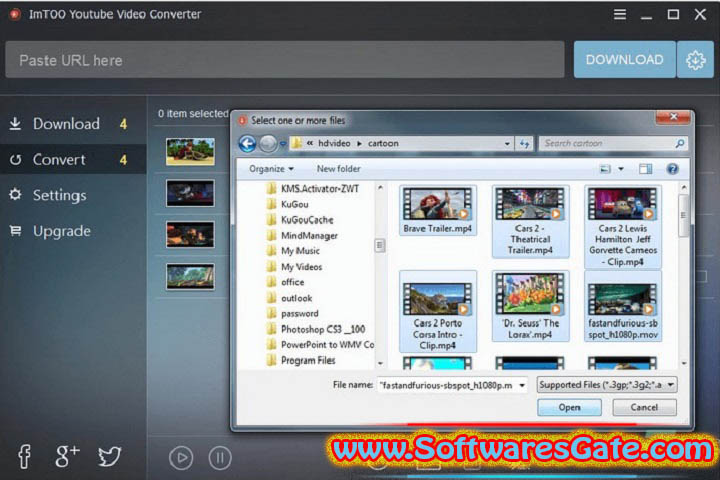
Task: Select the PowerPoint to WMV folder
Action: (321, 345)
